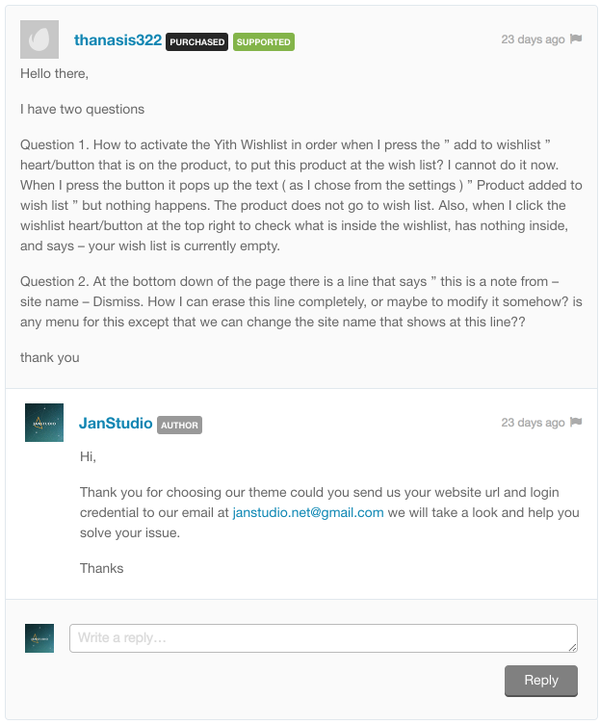This screenshot has height=724, width=600.
Task: Click the 'Question 2' paragraph about Dismiss line
Action: coord(301,302)
